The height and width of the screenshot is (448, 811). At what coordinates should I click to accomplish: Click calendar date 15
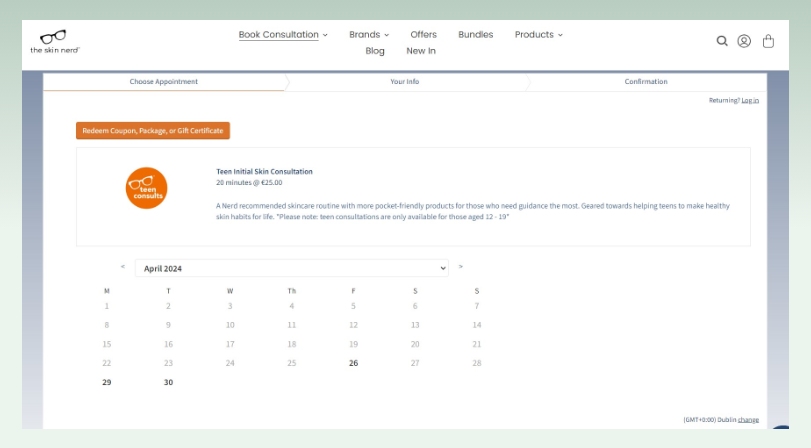[x=107, y=344]
